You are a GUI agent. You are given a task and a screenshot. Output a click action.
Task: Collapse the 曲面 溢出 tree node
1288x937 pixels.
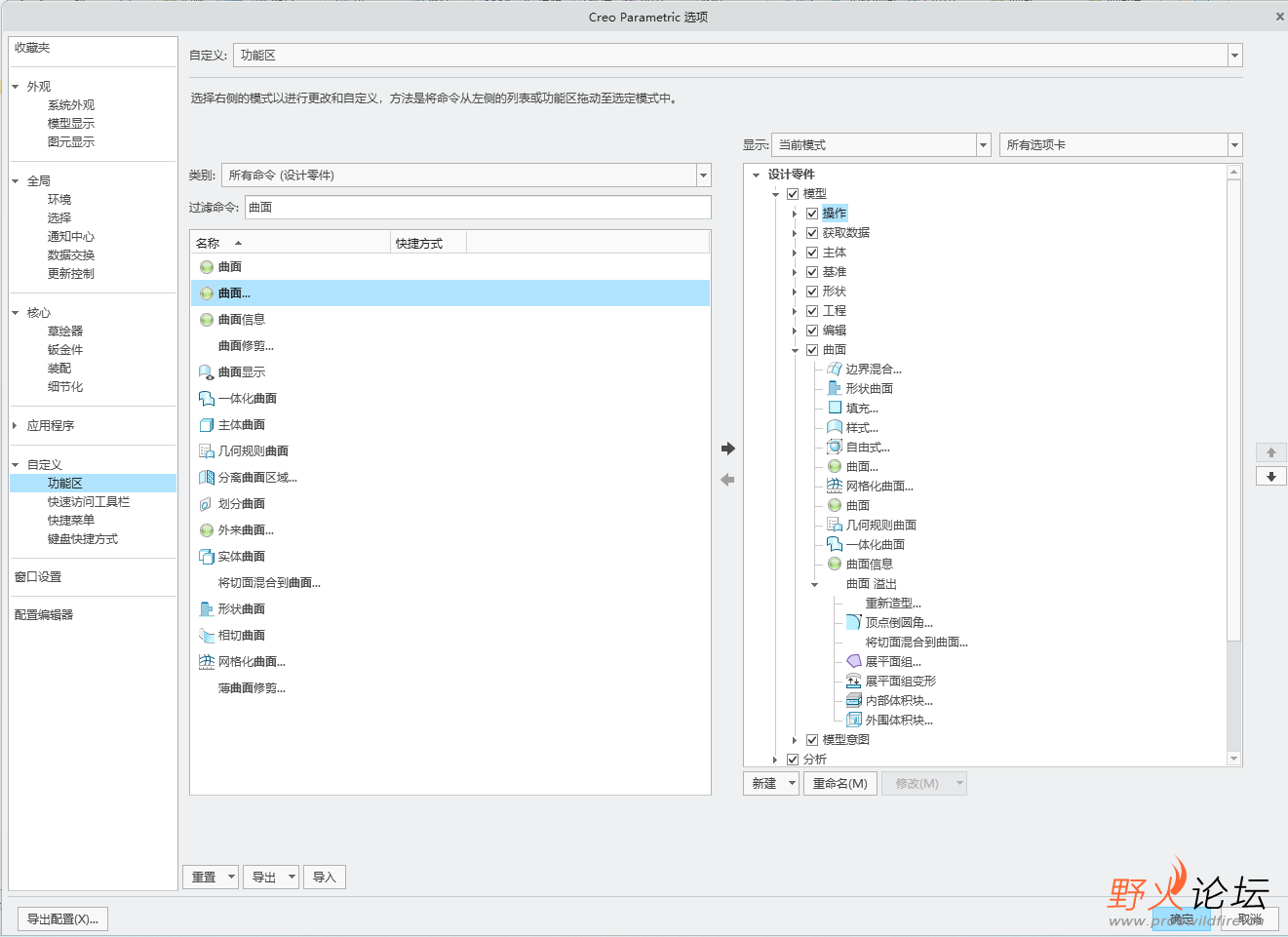tap(814, 584)
